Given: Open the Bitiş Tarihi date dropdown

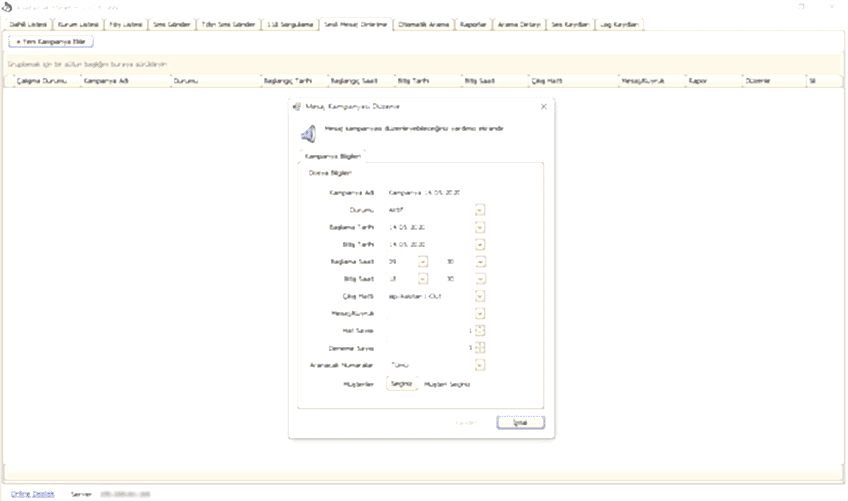Looking at the screenshot, I should [480, 244].
